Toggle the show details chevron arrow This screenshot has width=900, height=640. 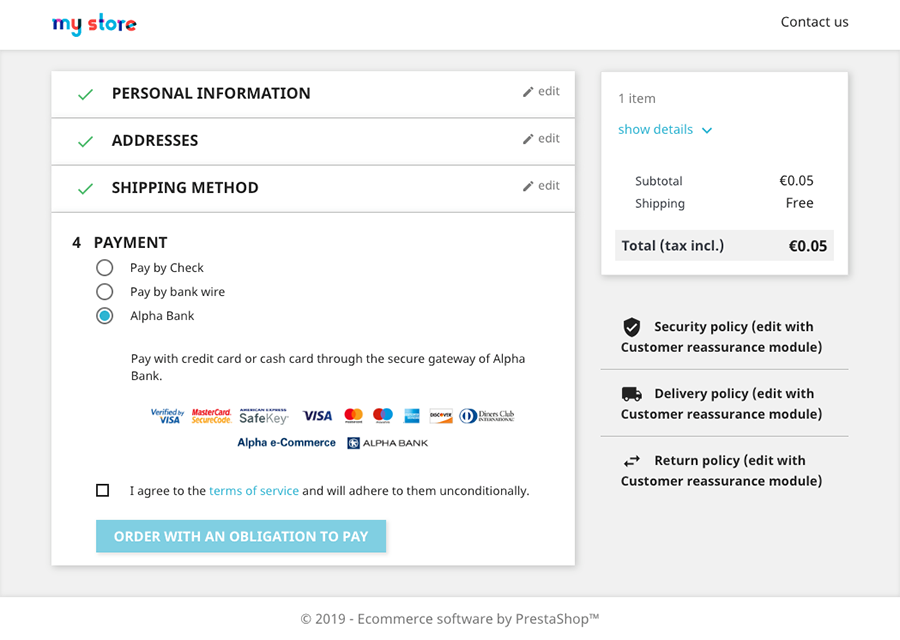point(707,131)
